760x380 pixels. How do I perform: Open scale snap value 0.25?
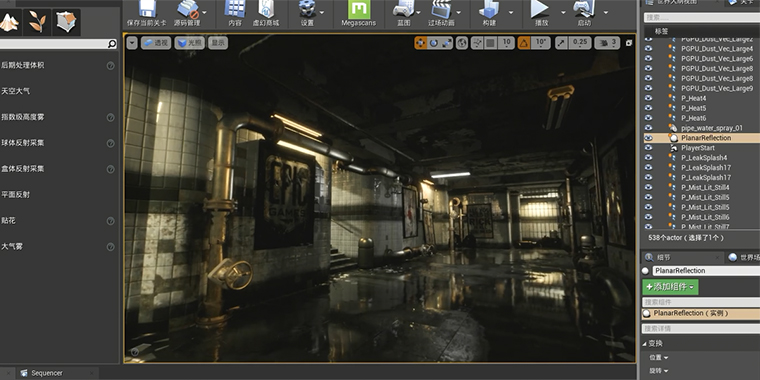[x=580, y=43]
